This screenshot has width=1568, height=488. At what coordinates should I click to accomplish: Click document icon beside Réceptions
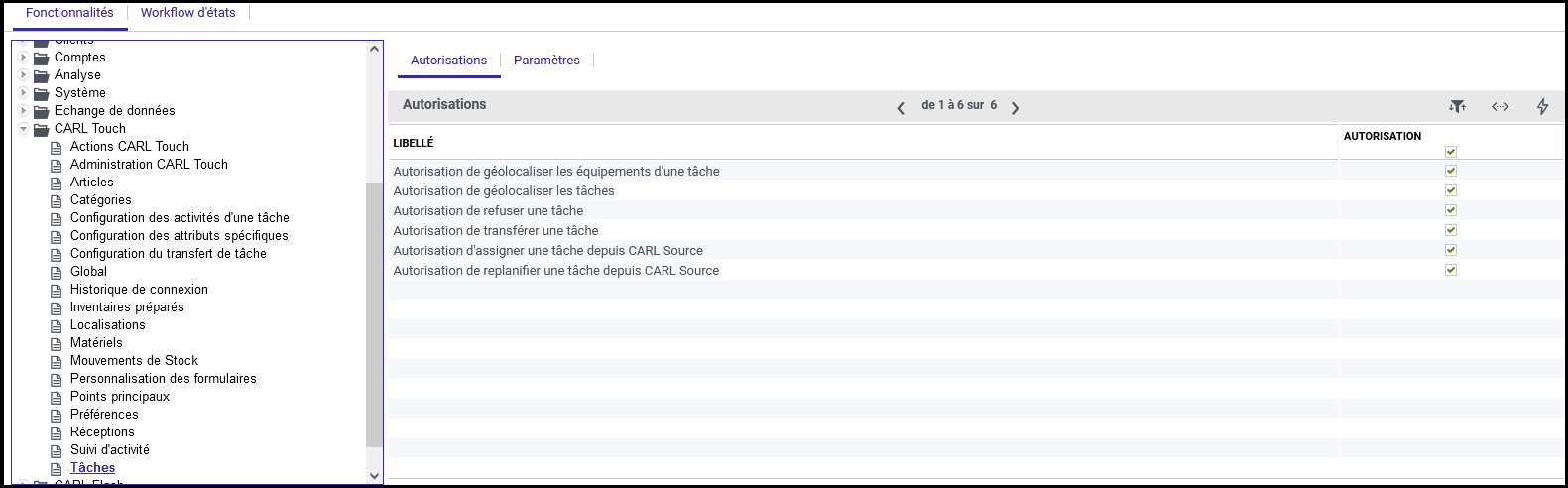(x=57, y=432)
